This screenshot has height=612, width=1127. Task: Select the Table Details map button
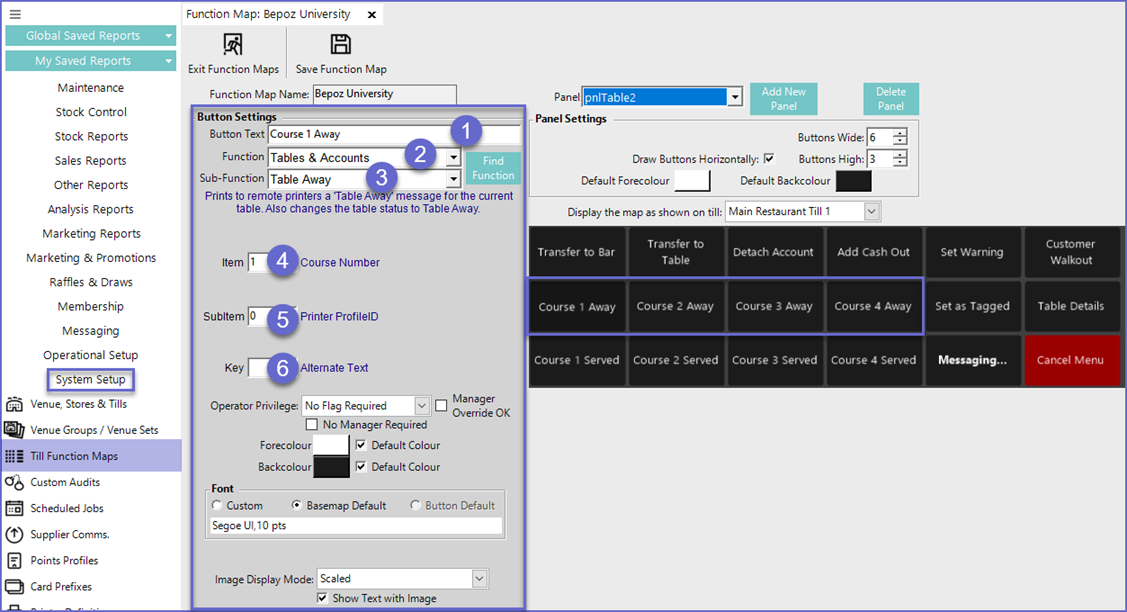(1070, 306)
